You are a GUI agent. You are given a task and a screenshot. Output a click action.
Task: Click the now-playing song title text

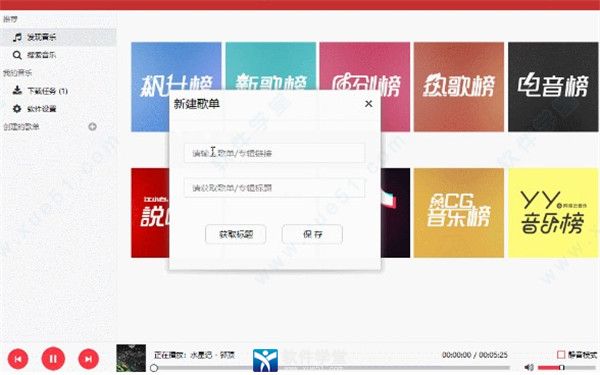tap(194, 355)
